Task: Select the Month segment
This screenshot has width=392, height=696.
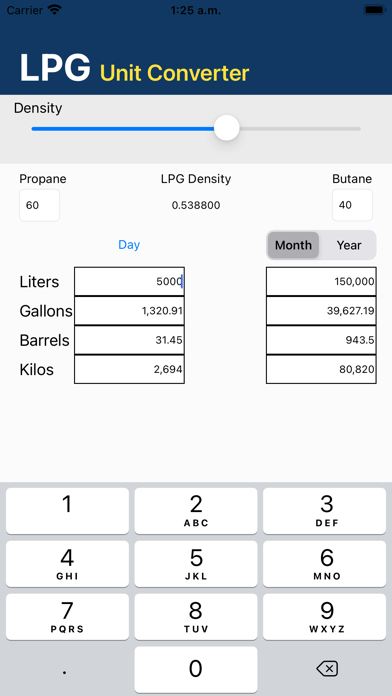Action: pyautogui.click(x=293, y=245)
